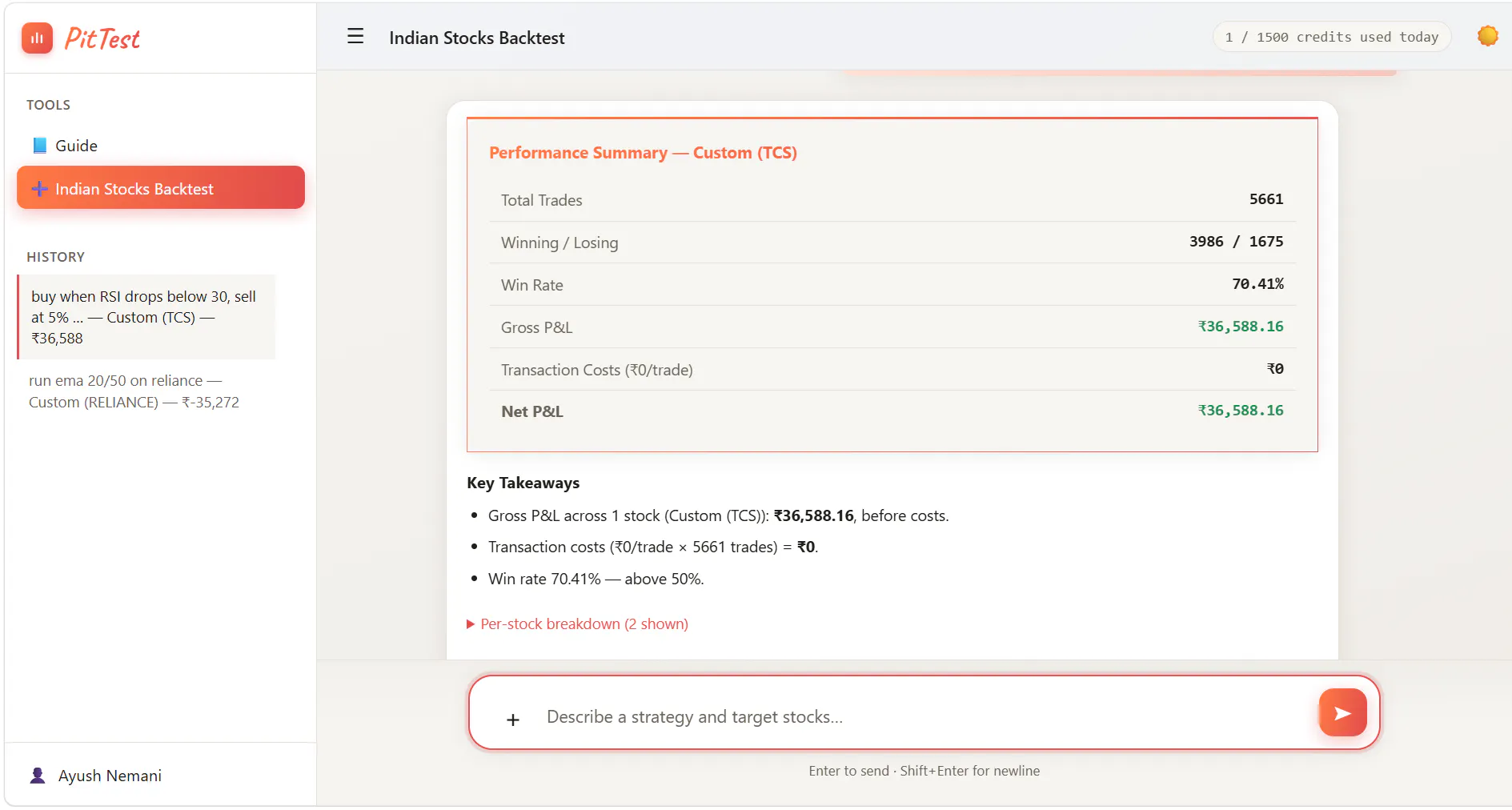
Task: Send the strategy with the arrow button
Action: (1342, 712)
